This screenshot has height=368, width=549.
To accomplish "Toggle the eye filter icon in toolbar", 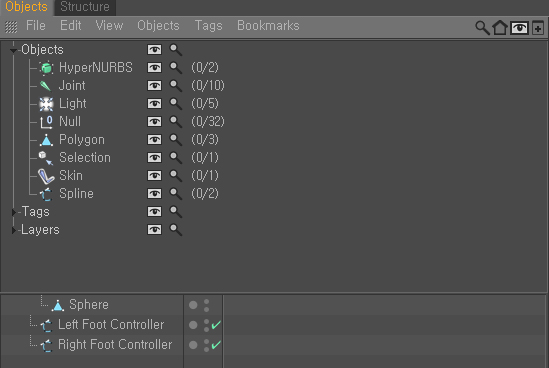I will 519,28.
